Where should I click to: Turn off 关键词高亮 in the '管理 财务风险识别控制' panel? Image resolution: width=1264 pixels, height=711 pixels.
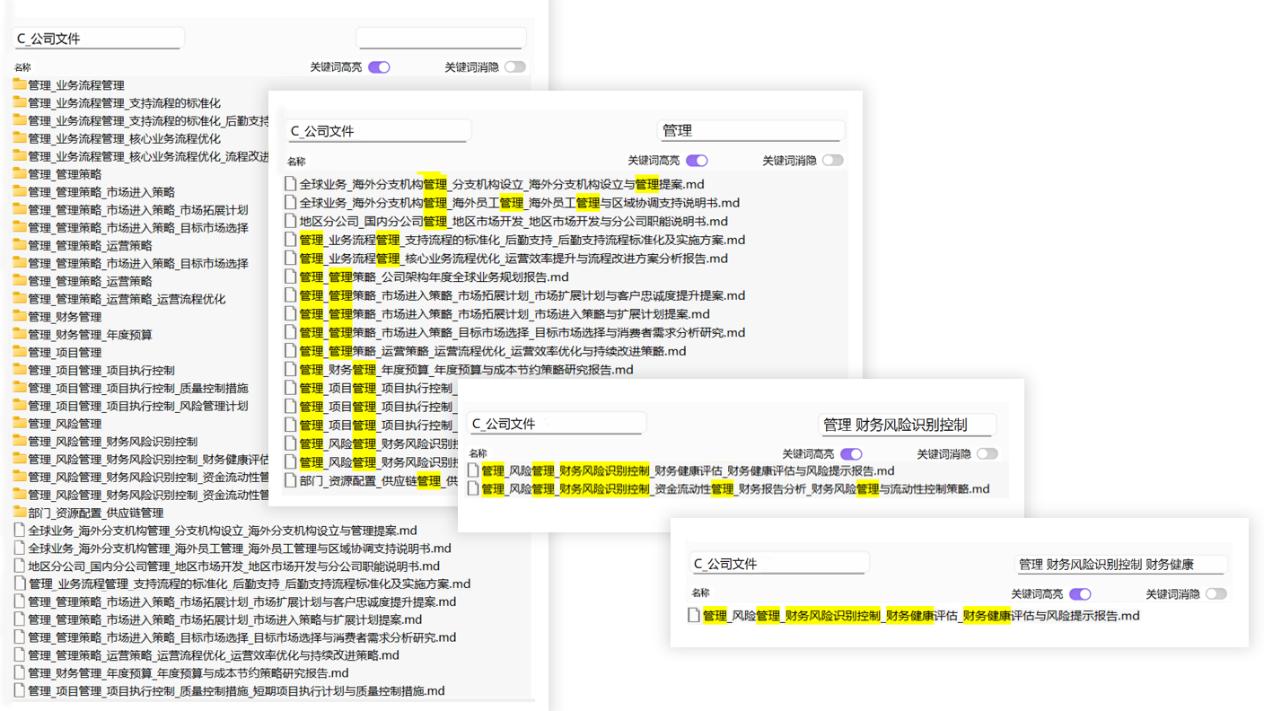(x=851, y=454)
